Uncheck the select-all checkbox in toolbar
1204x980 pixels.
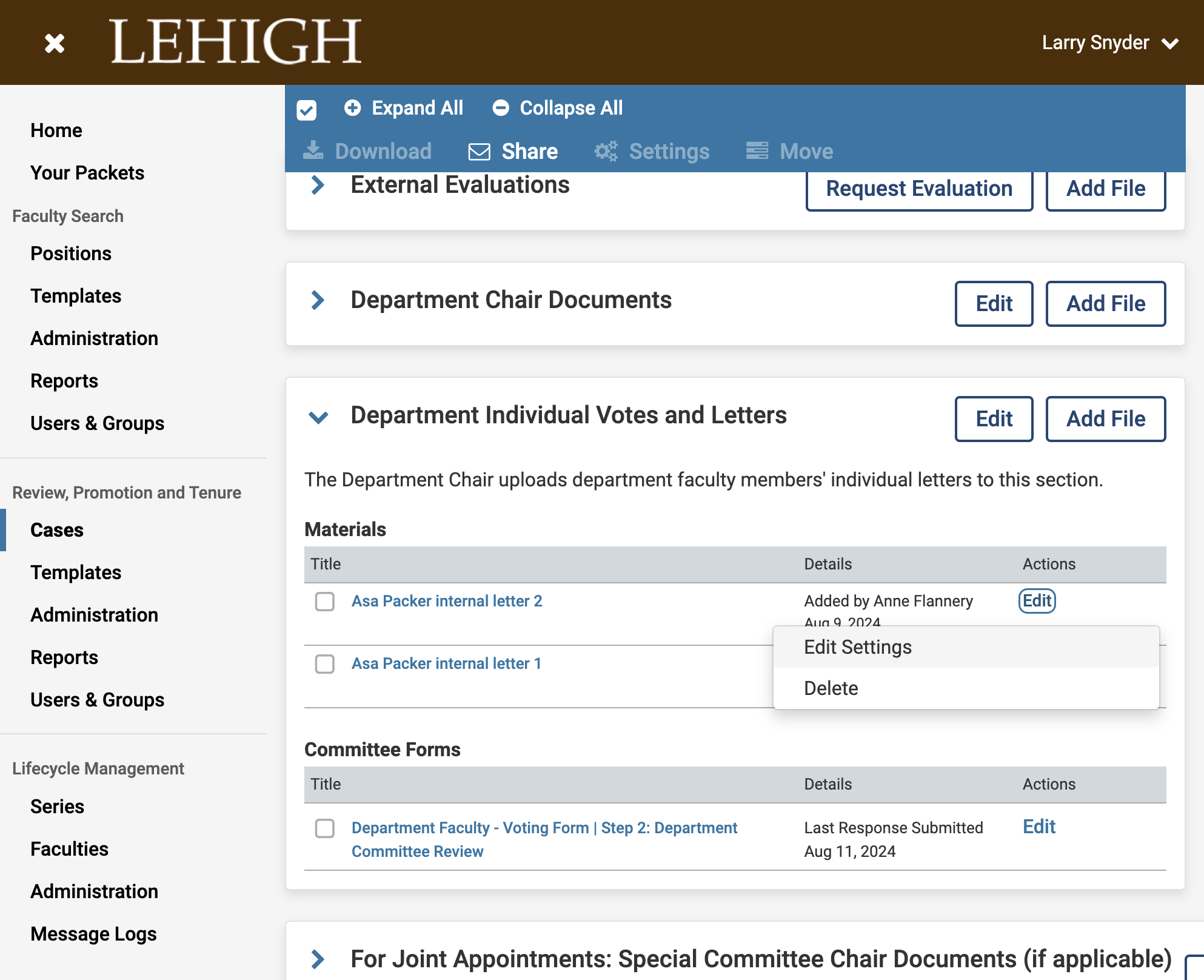[306, 110]
